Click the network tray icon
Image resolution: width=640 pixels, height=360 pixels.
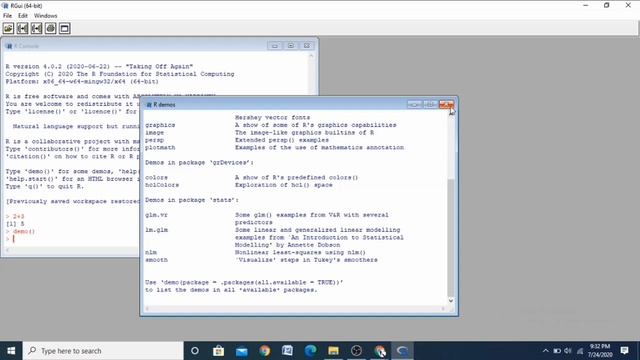click(x=580, y=351)
